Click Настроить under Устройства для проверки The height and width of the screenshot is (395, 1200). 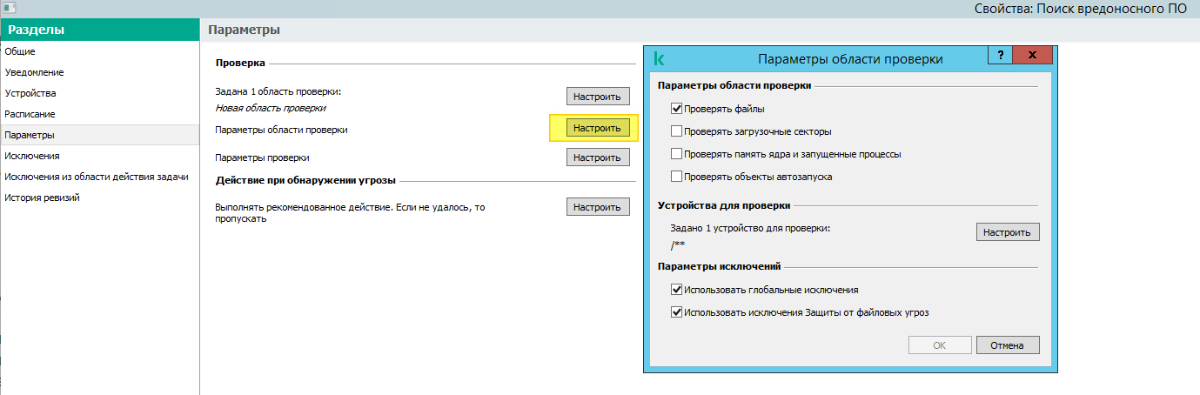(1008, 232)
